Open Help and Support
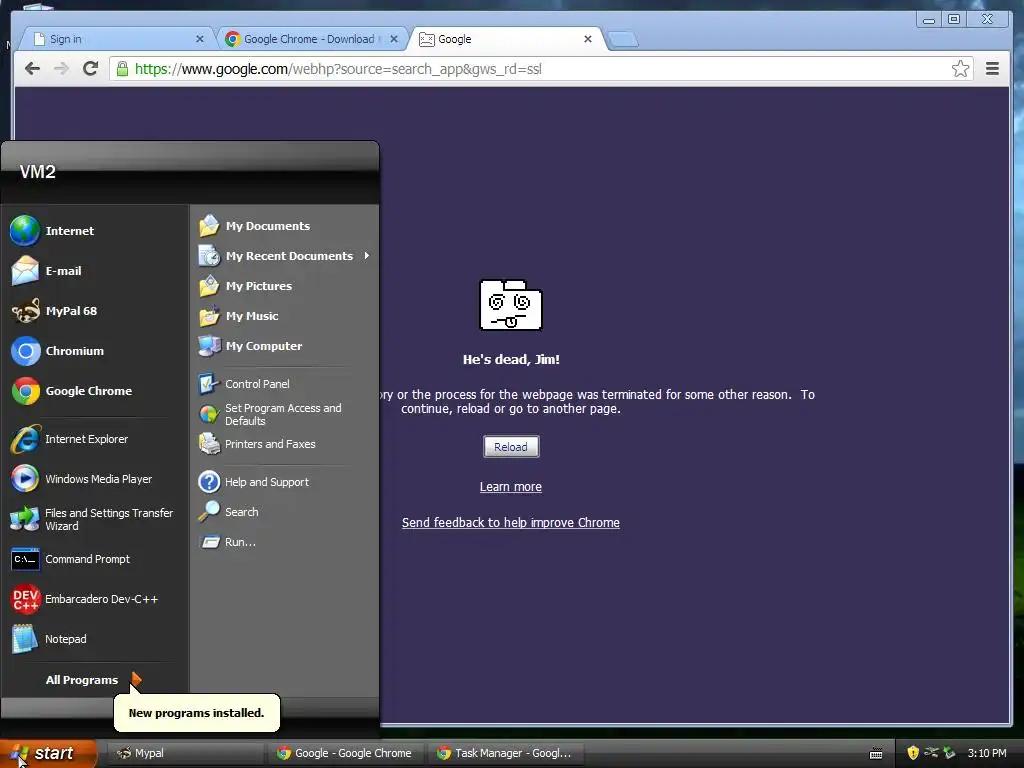 (x=285, y=482)
